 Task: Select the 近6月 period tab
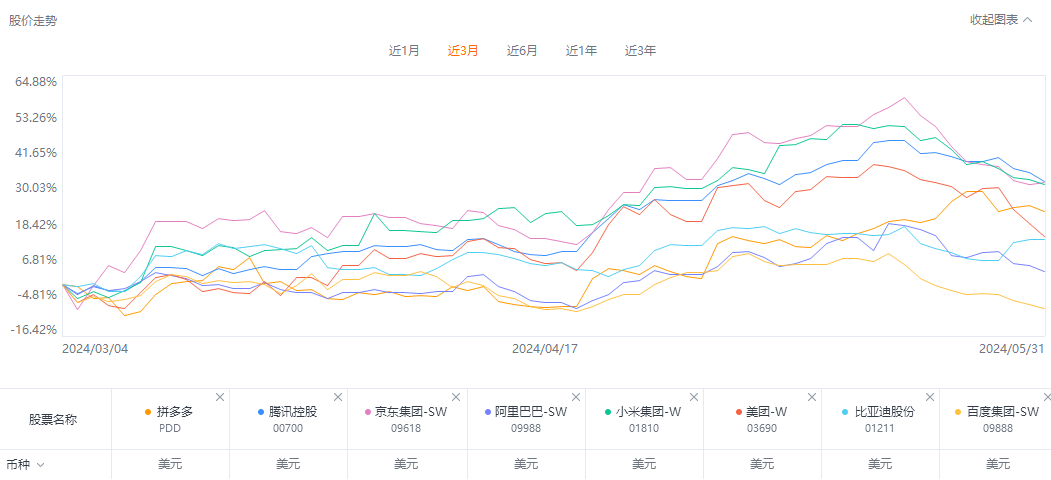pos(522,51)
